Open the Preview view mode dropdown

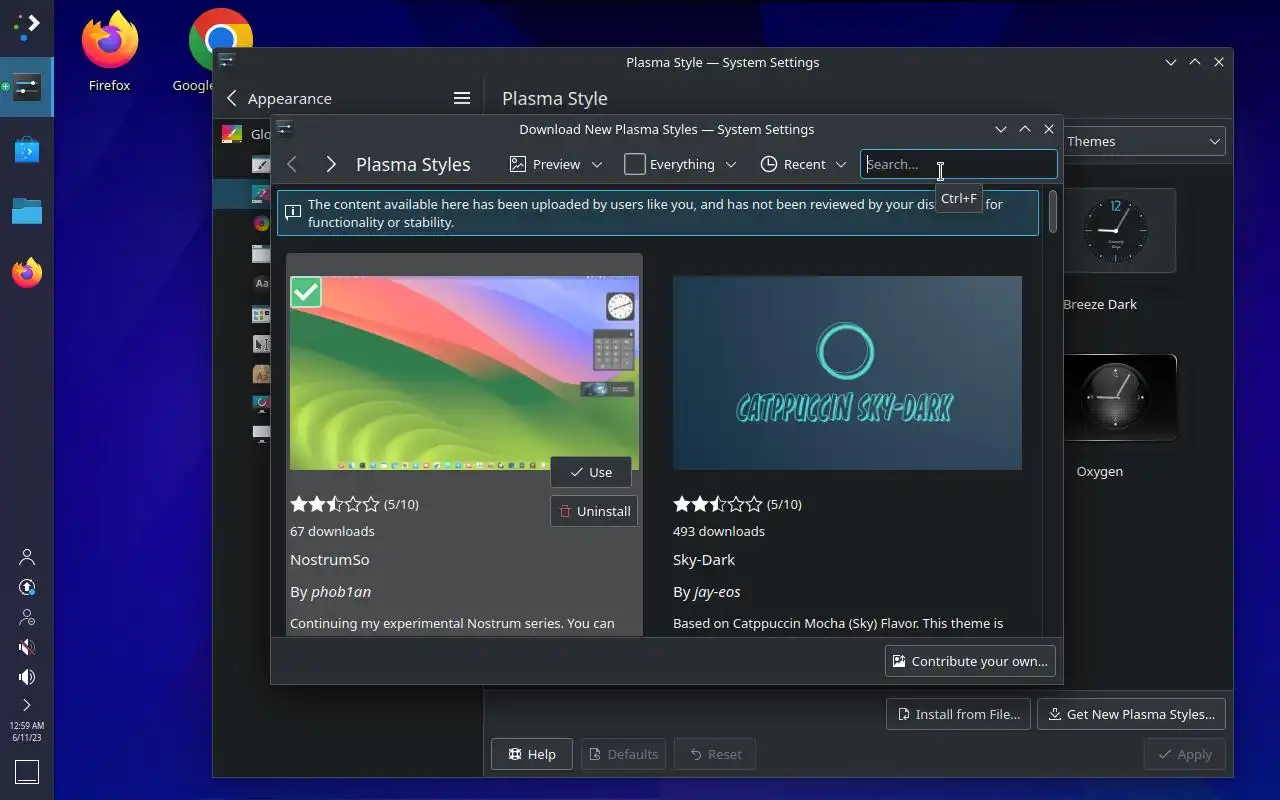tap(556, 164)
